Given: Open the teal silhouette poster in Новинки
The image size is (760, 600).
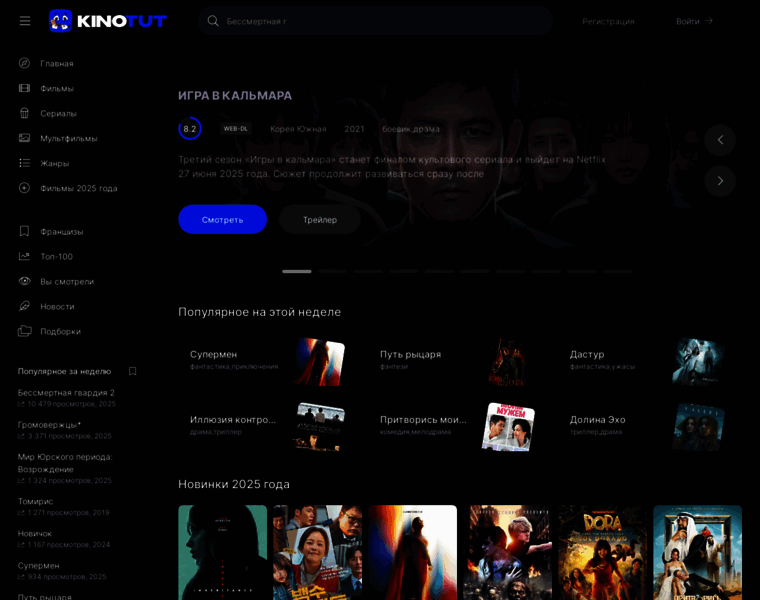Looking at the screenshot, I should click(x=222, y=553).
